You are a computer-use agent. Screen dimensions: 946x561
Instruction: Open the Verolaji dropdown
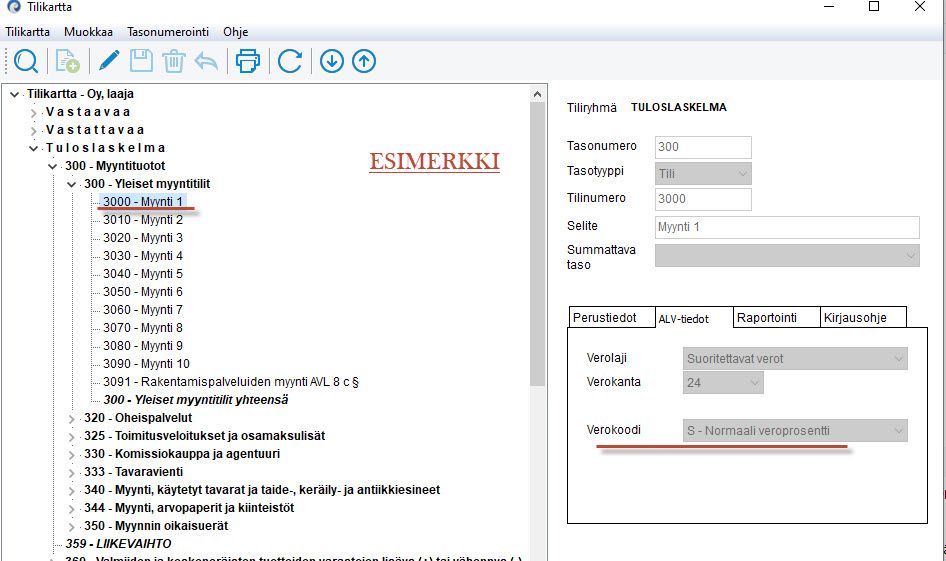pos(795,358)
